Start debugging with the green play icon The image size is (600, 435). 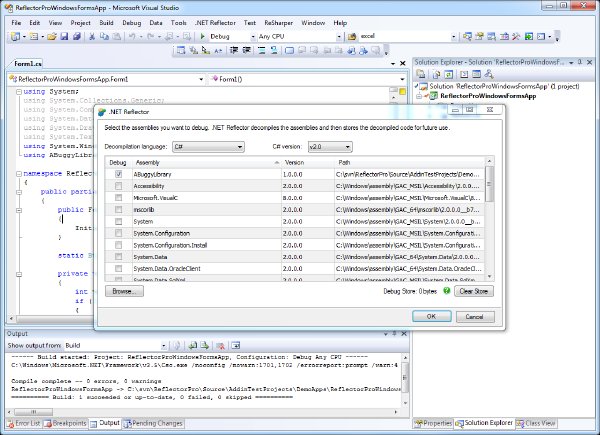202,36
